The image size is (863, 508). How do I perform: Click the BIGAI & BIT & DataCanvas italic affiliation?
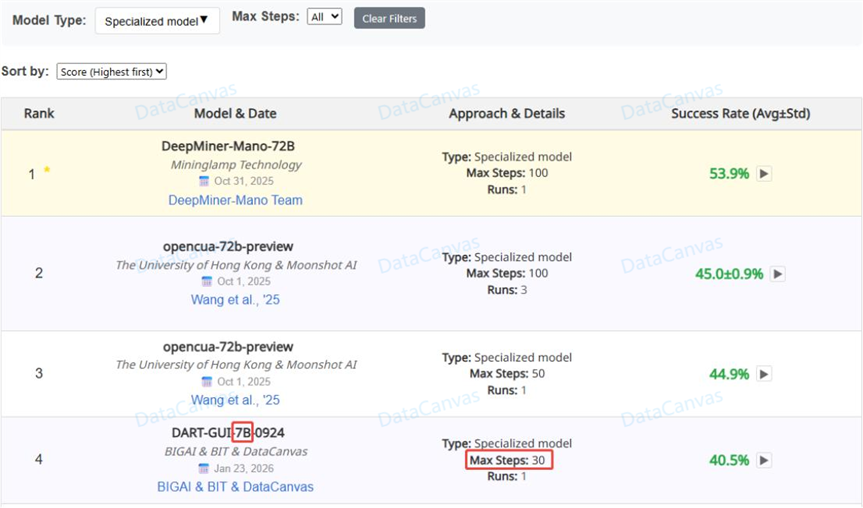click(236, 452)
